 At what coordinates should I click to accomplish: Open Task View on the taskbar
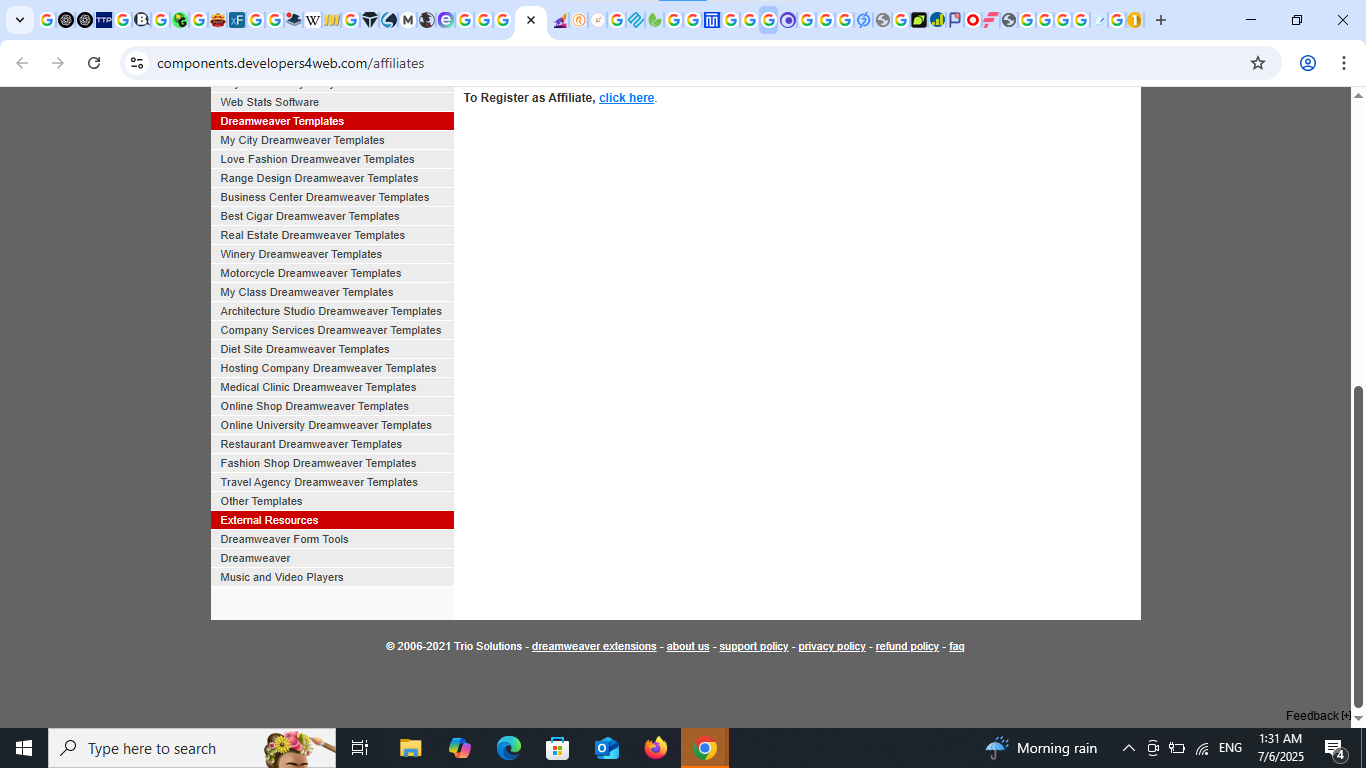click(x=360, y=748)
